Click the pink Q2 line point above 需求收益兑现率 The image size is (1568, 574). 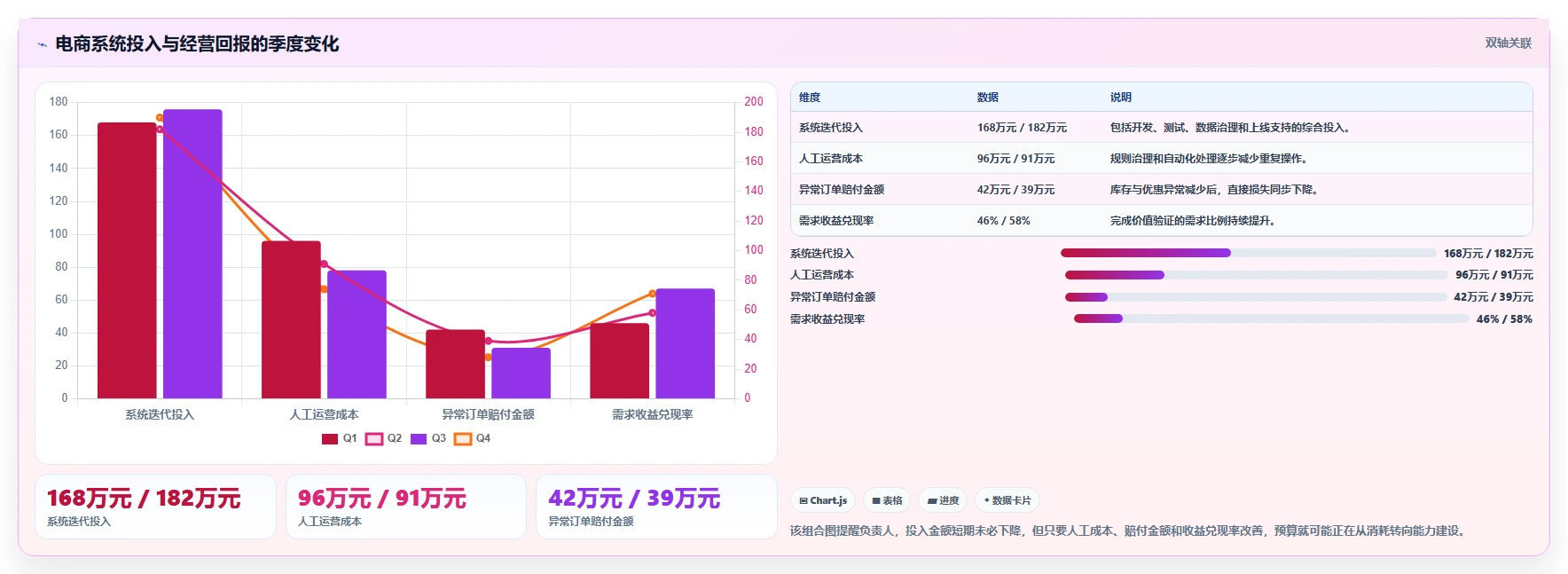[x=652, y=313]
